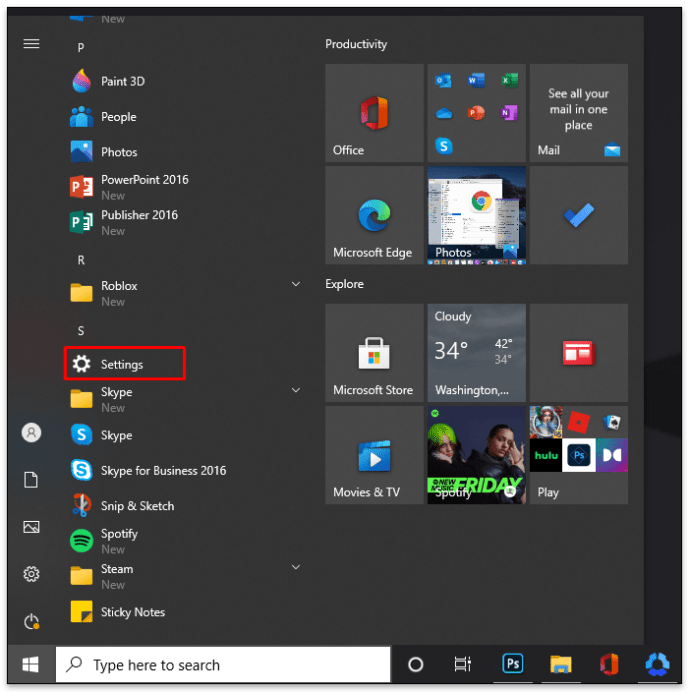Open OneNote in the Office apps tile

click(x=509, y=113)
